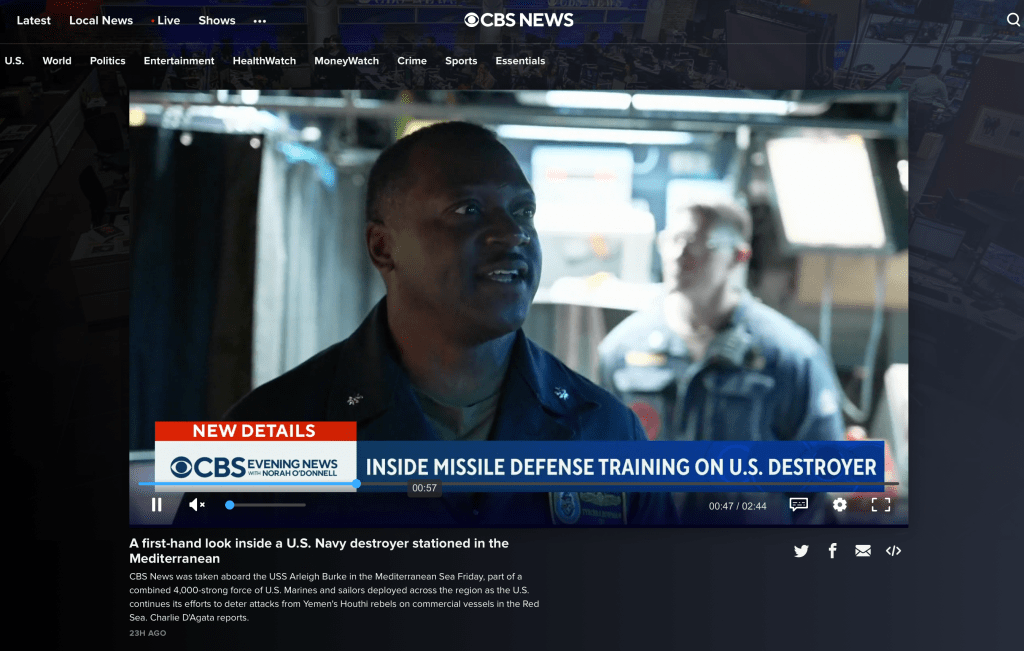This screenshot has width=1024, height=651.
Task: Open the Local News menu
Action: pyautogui.click(x=101, y=21)
